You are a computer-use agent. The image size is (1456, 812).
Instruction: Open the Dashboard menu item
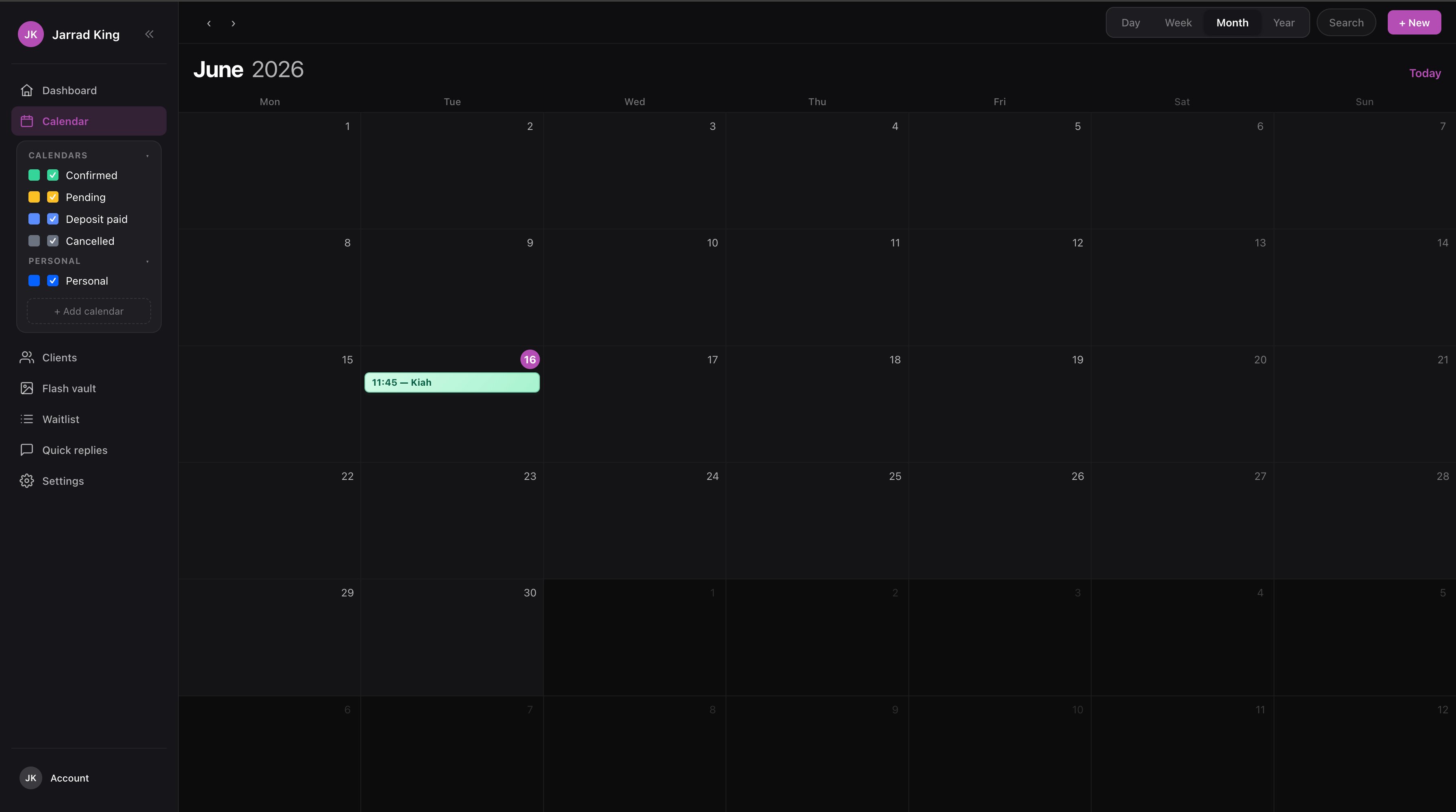point(89,91)
